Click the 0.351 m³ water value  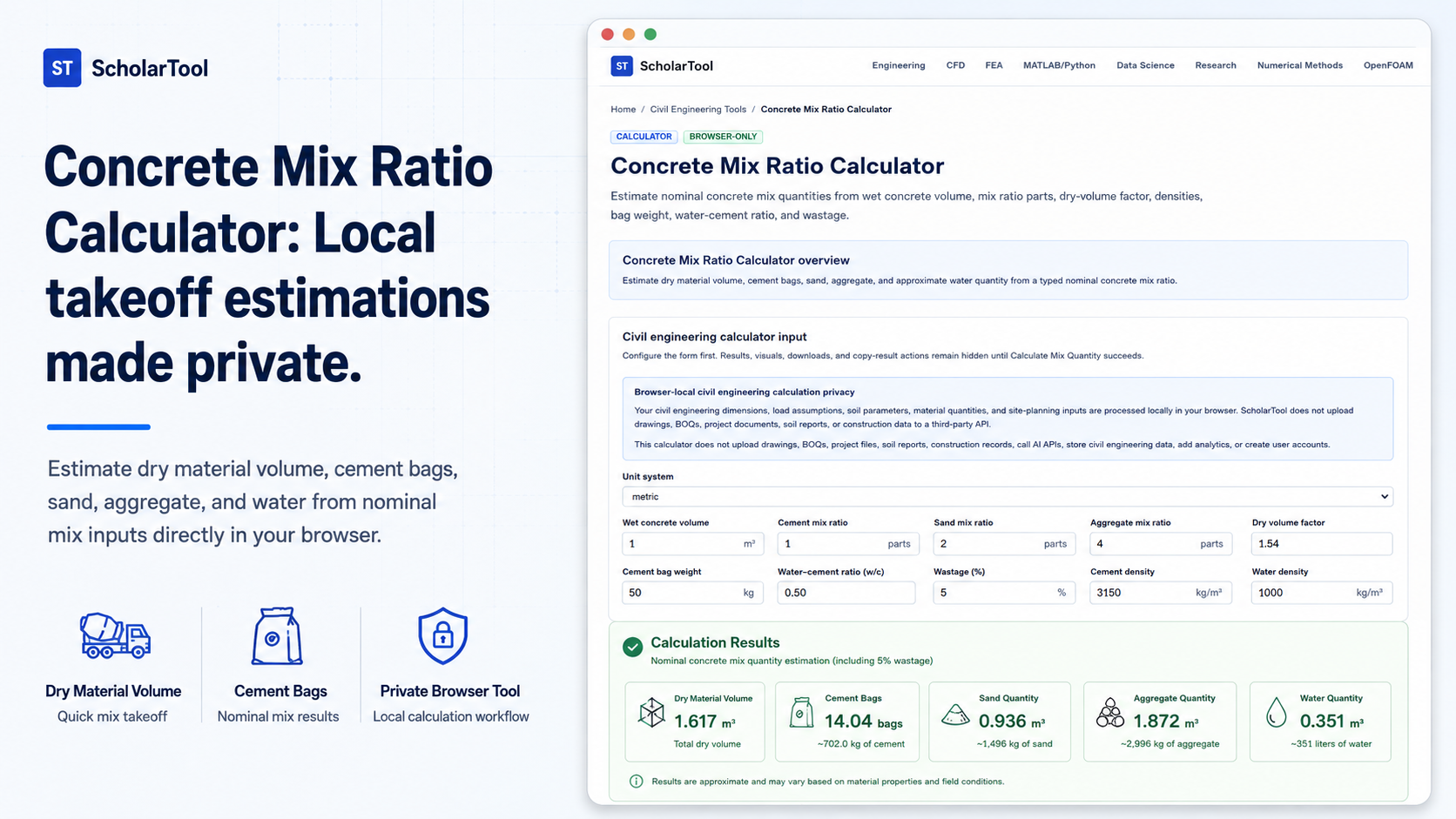[x=1331, y=722]
